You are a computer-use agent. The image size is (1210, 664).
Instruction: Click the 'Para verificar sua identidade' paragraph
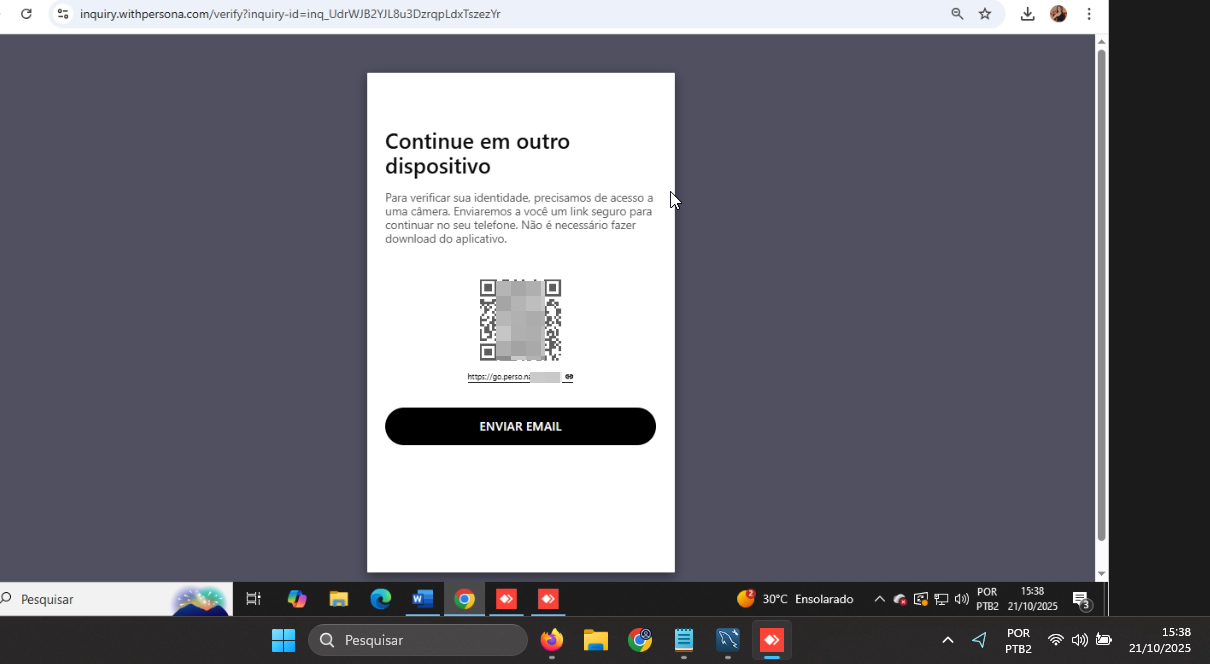519,218
